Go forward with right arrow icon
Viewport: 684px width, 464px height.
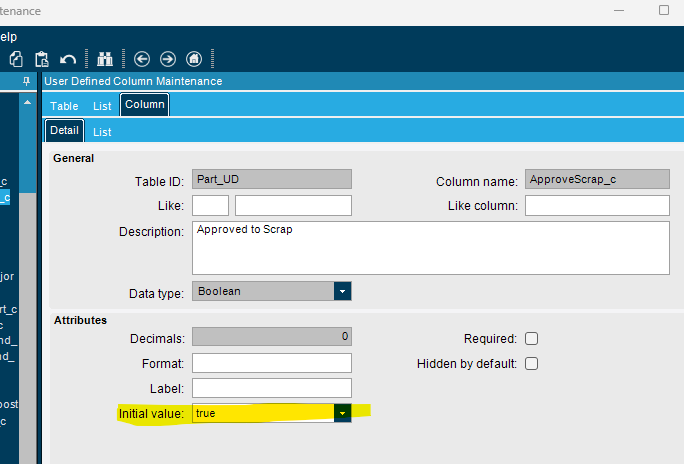tap(168, 59)
